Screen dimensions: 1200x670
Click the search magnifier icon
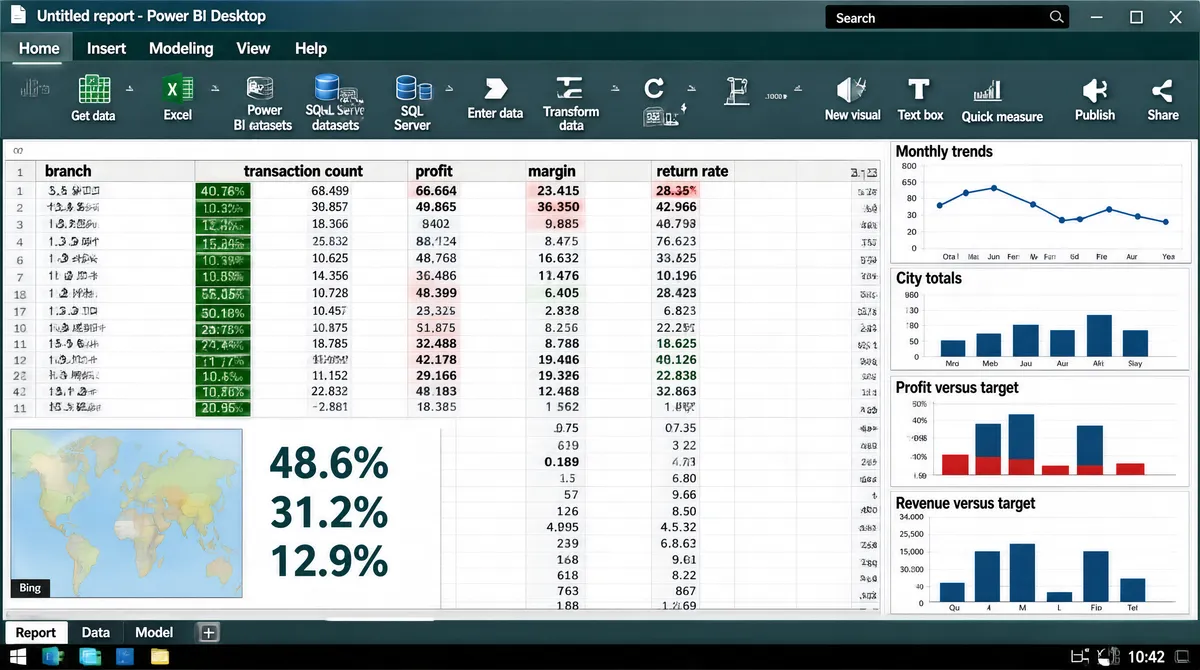[1057, 17]
